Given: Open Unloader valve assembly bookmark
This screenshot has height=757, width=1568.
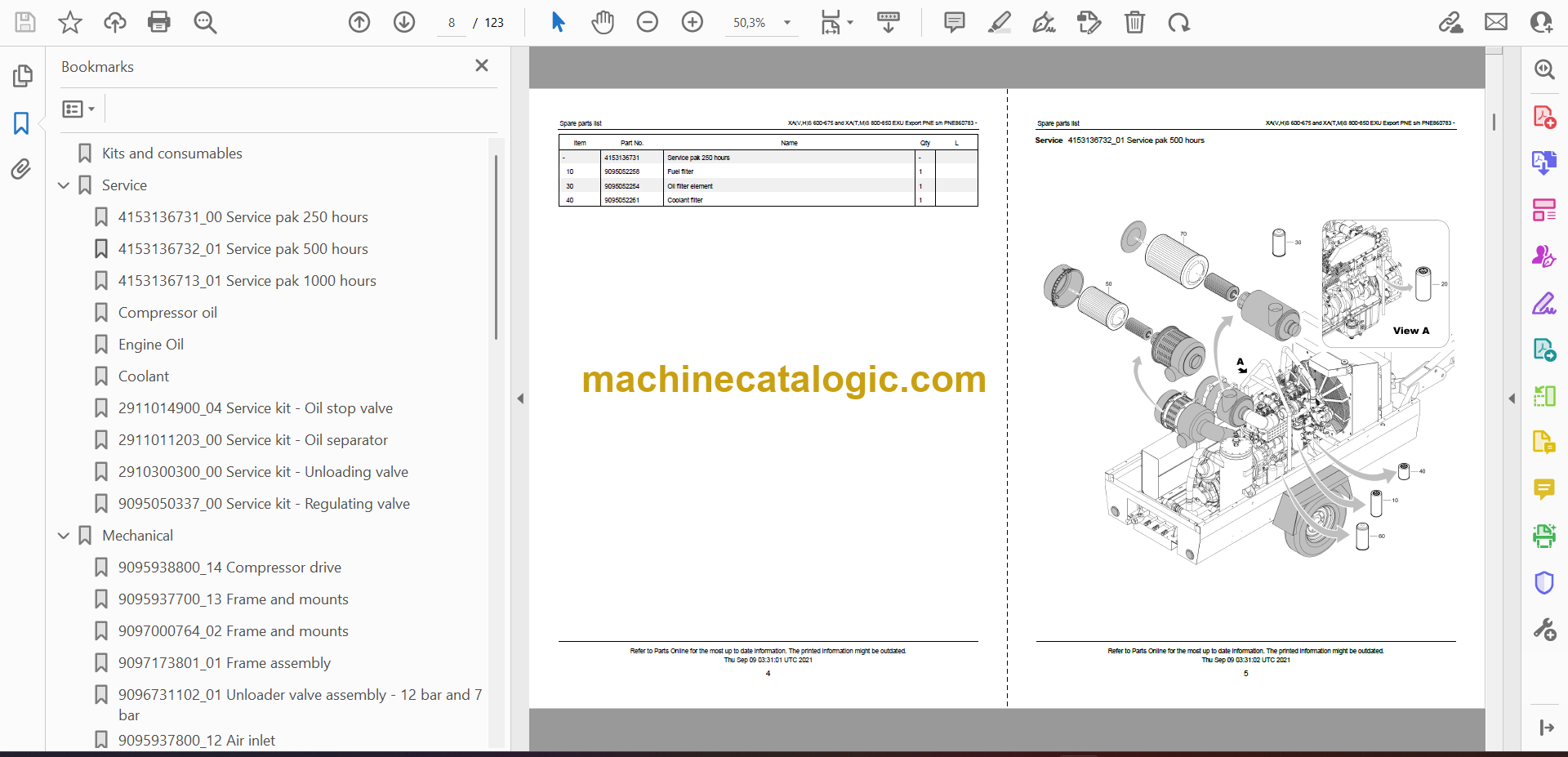Looking at the screenshot, I should pyautogui.click(x=300, y=705).
